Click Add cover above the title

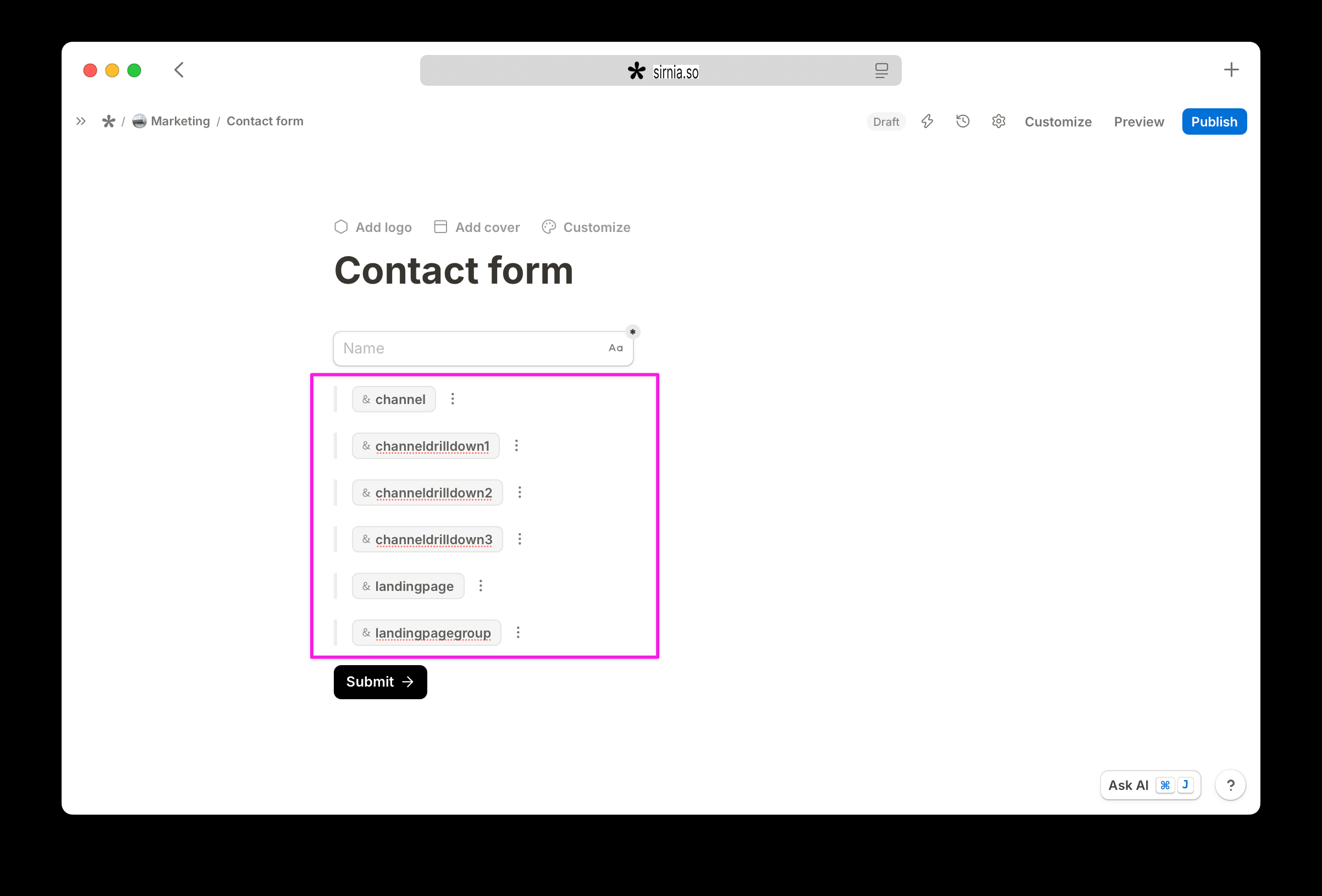point(477,228)
